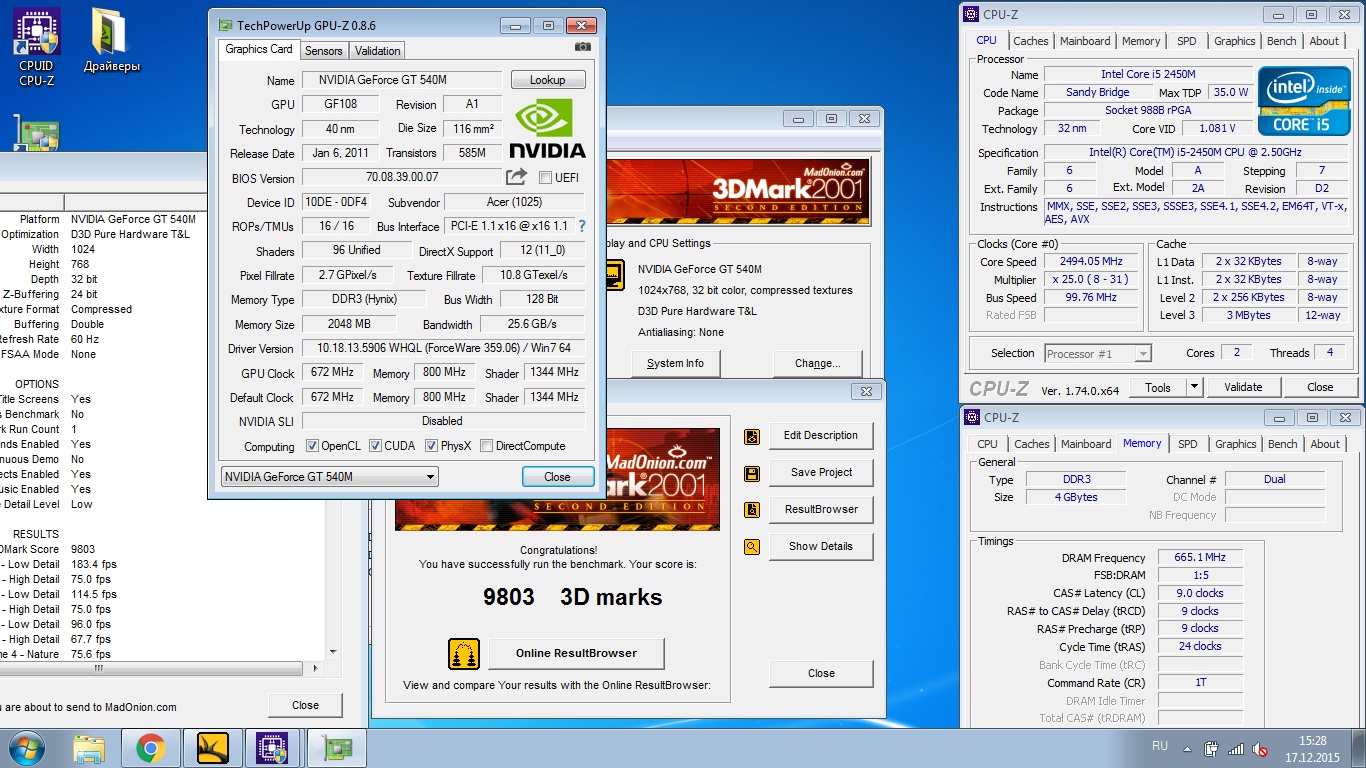Open the Processor #1 selection dropdown
Screen dimensions: 1366x768
[x=1097, y=353]
